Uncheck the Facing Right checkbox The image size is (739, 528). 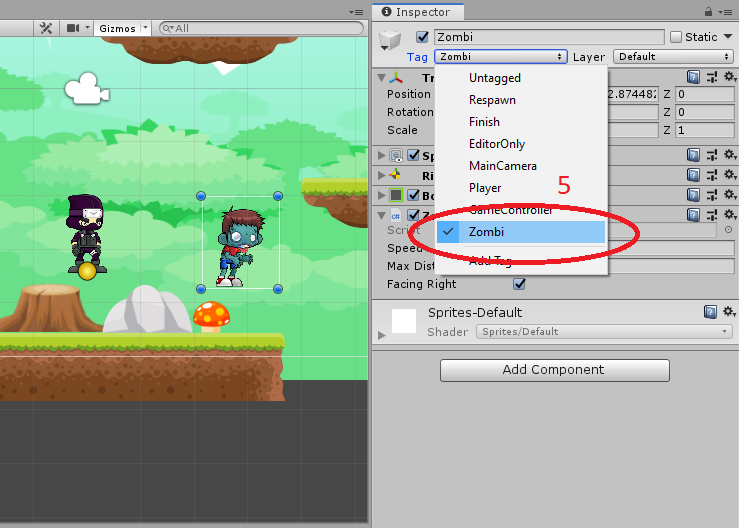tap(519, 284)
